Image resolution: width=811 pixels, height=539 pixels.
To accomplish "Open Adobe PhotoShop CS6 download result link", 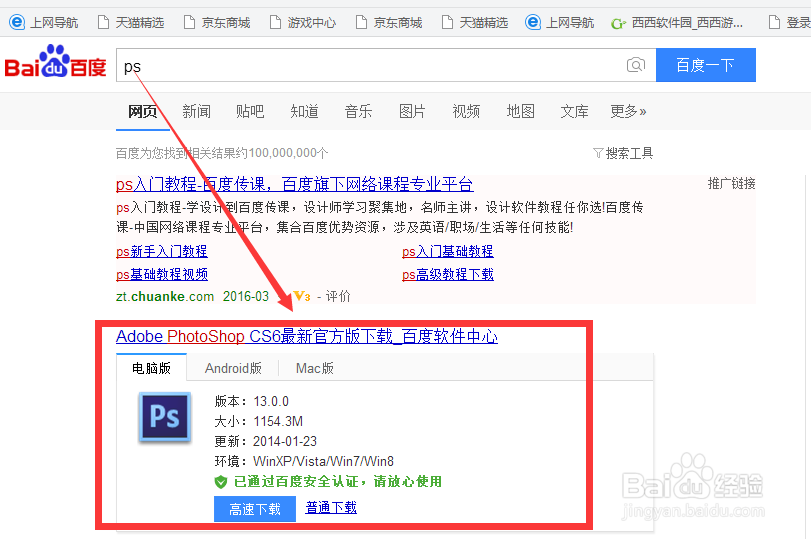I will [307, 337].
